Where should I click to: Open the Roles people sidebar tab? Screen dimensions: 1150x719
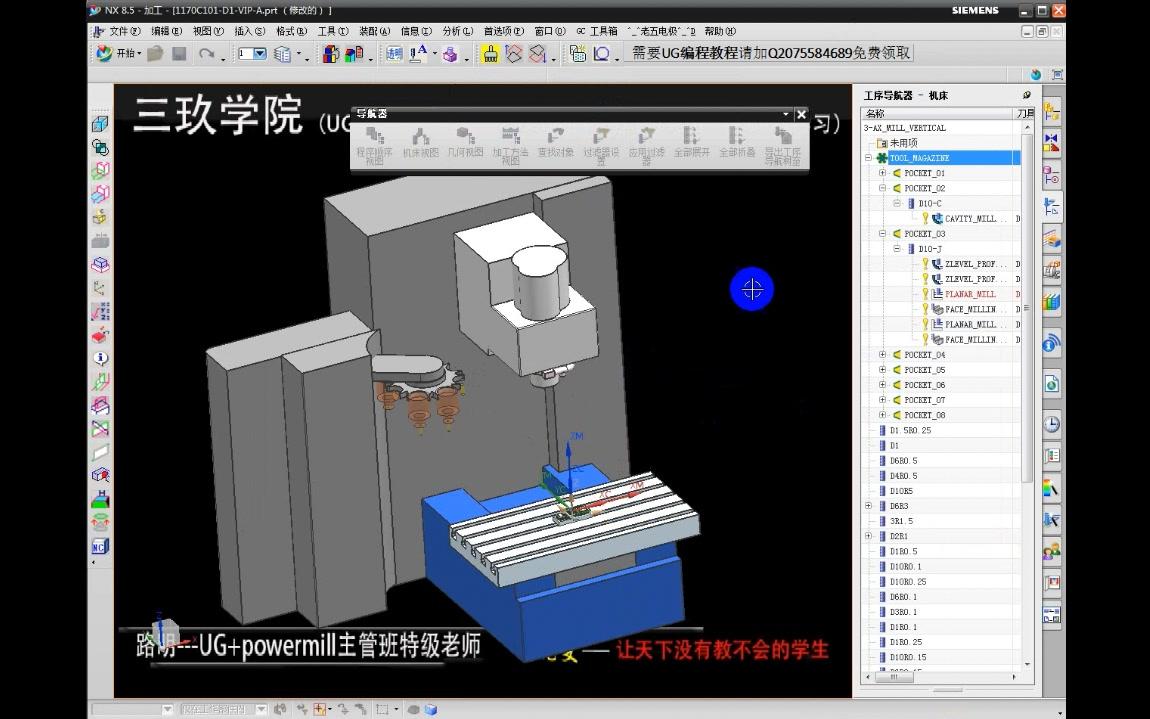pyautogui.click(x=1052, y=550)
